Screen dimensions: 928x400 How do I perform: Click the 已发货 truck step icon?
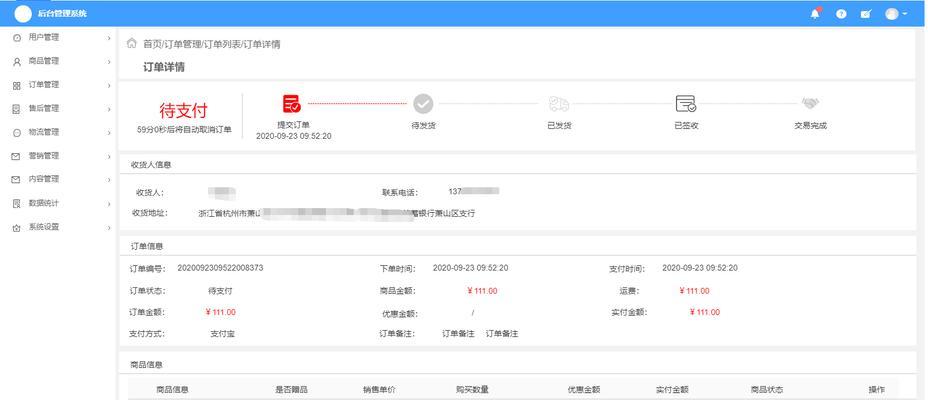(x=559, y=104)
